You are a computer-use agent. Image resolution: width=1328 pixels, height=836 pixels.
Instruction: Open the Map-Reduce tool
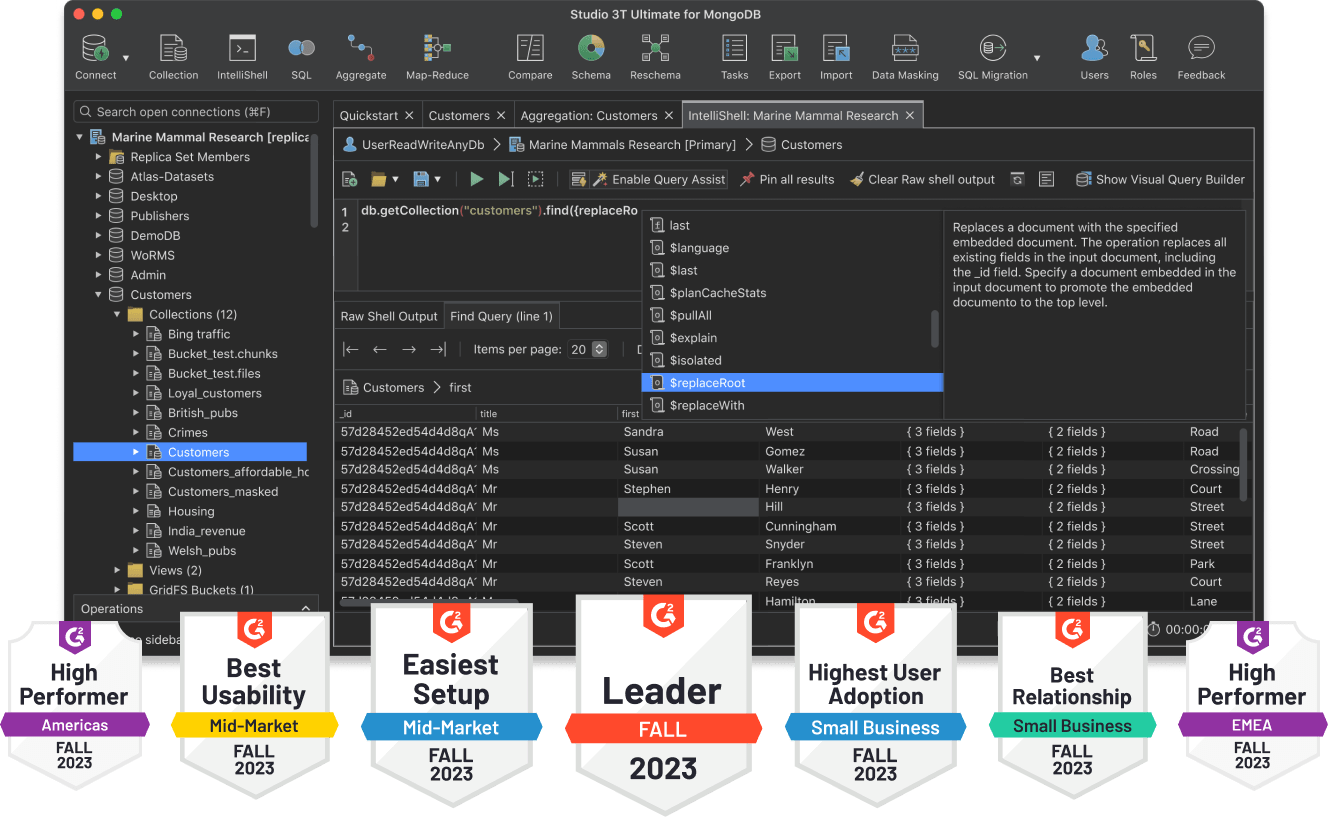pyautogui.click(x=437, y=57)
